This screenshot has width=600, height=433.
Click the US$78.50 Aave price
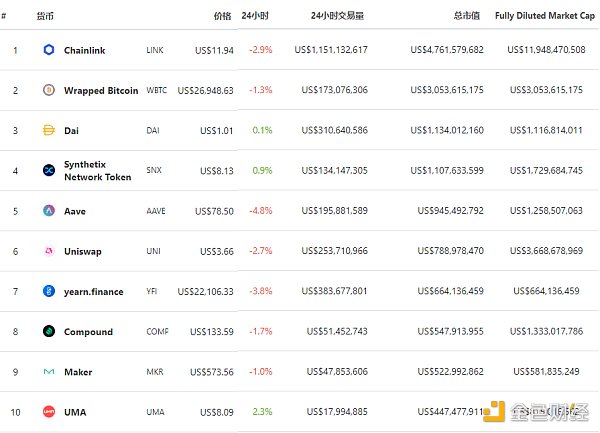(214, 211)
